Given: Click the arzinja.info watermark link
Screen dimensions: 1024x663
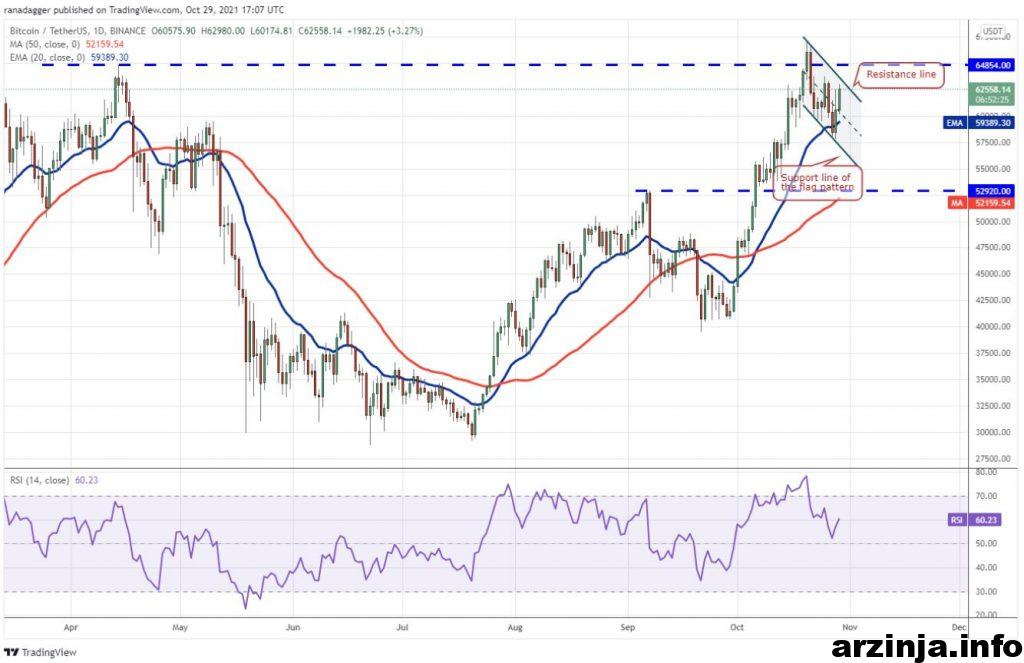Looking at the screenshot, I should [x=925, y=647].
